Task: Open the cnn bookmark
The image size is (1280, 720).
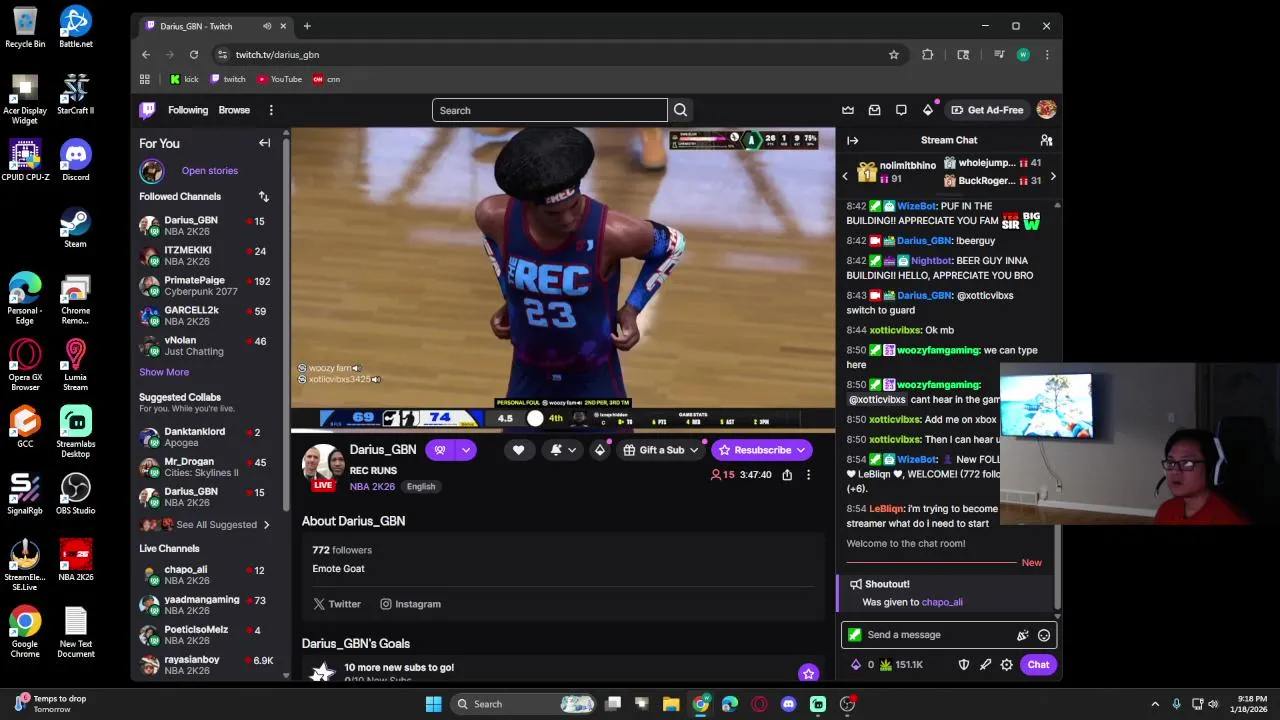Action: tap(326, 79)
